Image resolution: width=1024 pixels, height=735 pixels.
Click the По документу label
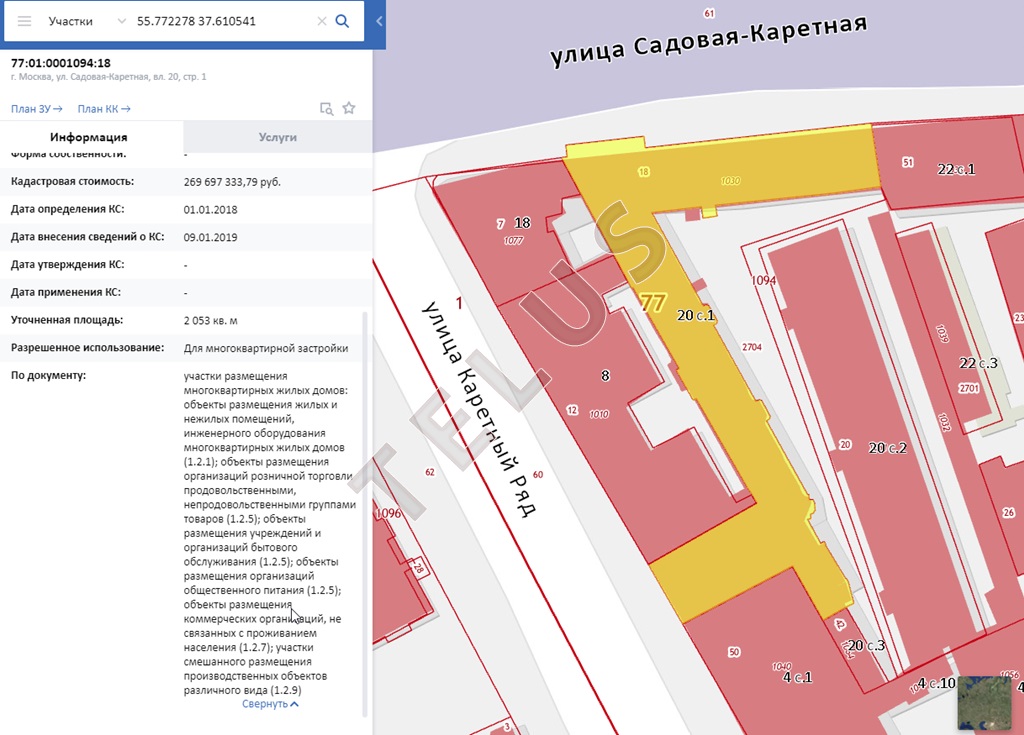click(48, 376)
